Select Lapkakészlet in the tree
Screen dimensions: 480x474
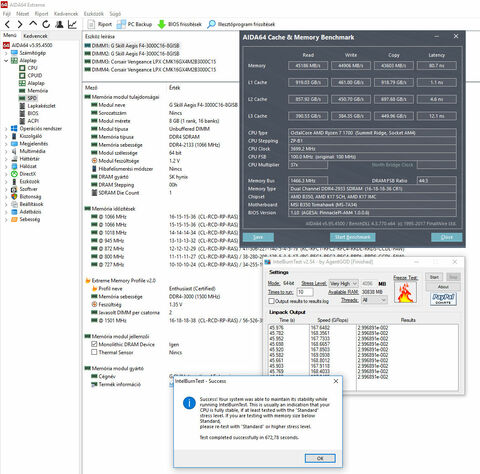click(x=37, y=106)
